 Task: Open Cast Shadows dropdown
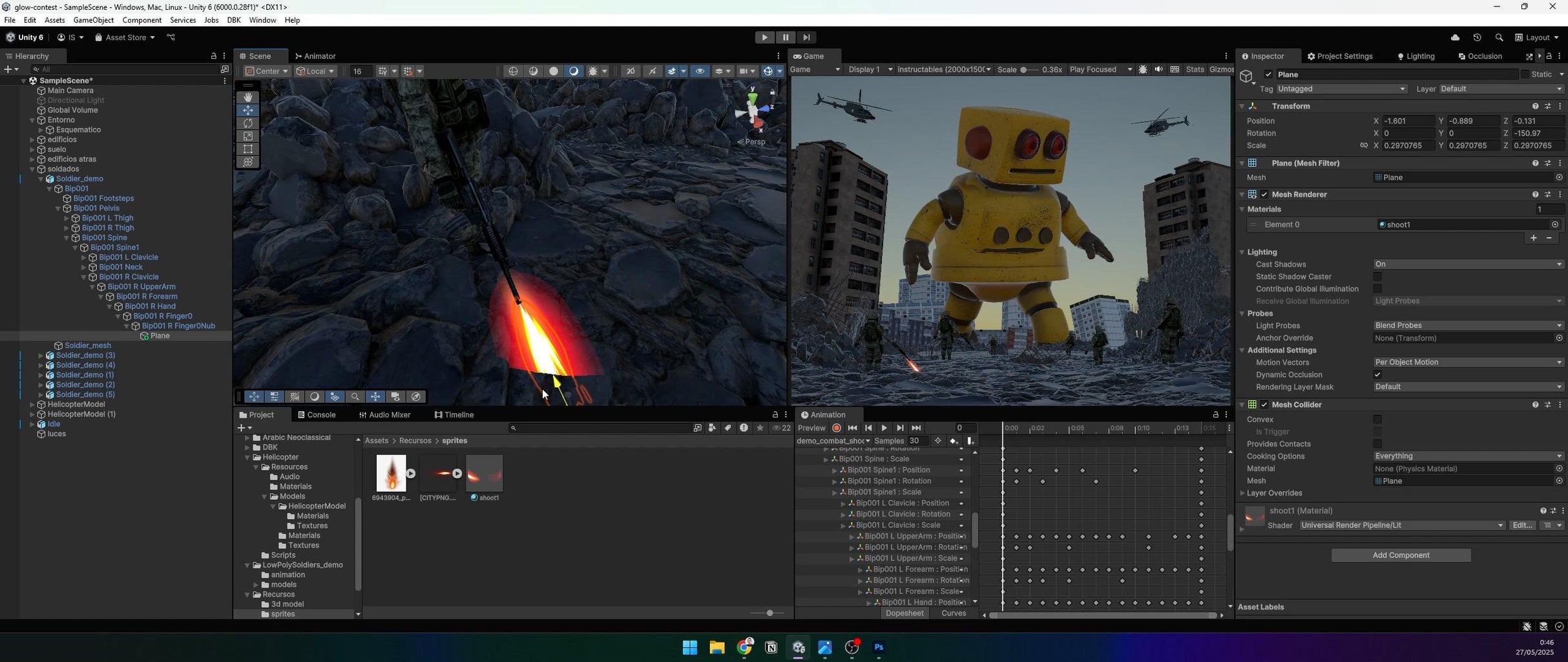(1469, 264)
